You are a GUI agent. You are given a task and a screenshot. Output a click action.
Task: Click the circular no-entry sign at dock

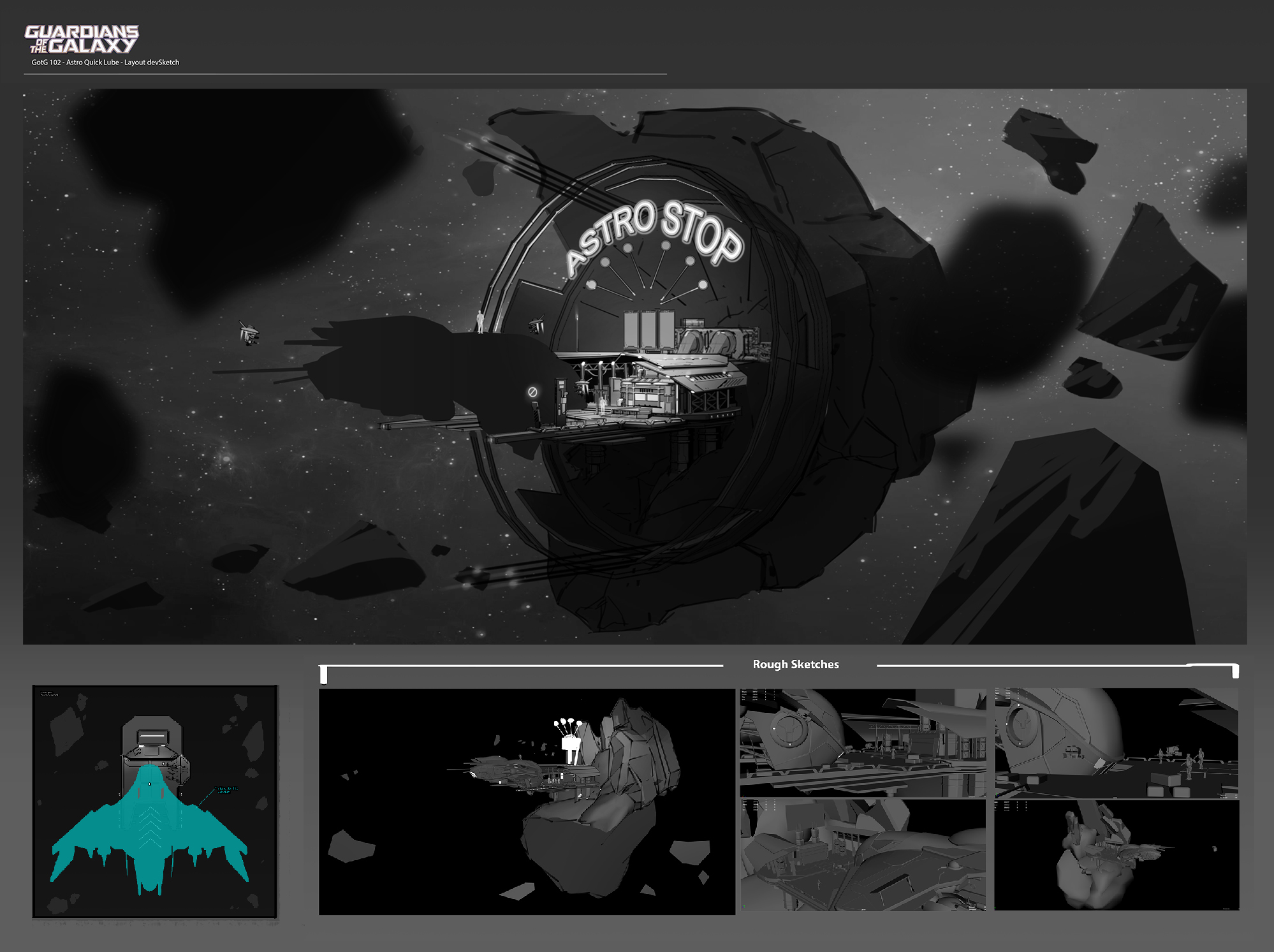pyautogui.click(x=532, y=392)
